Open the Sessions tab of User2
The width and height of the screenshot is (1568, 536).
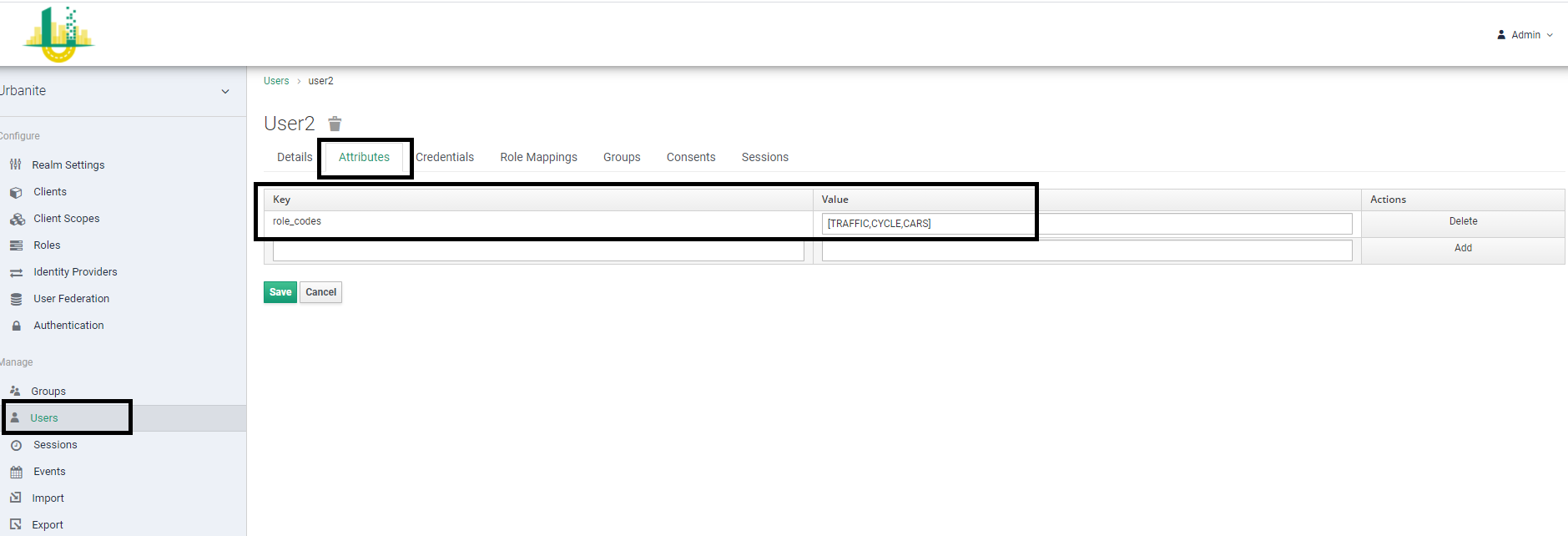[765, 157]
